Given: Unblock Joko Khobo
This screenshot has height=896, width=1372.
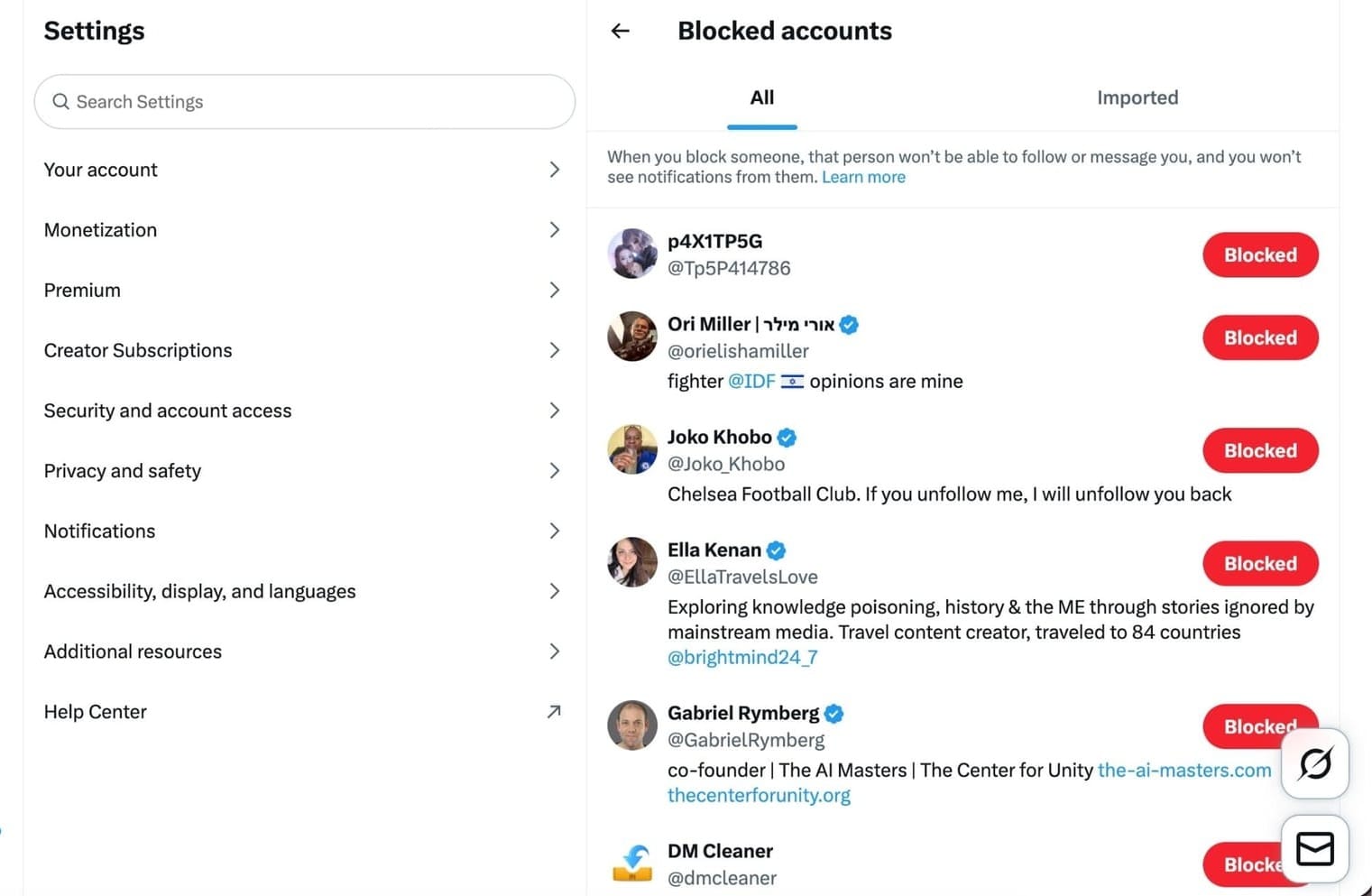Looking at the screenshot, I should (1259, 450).
